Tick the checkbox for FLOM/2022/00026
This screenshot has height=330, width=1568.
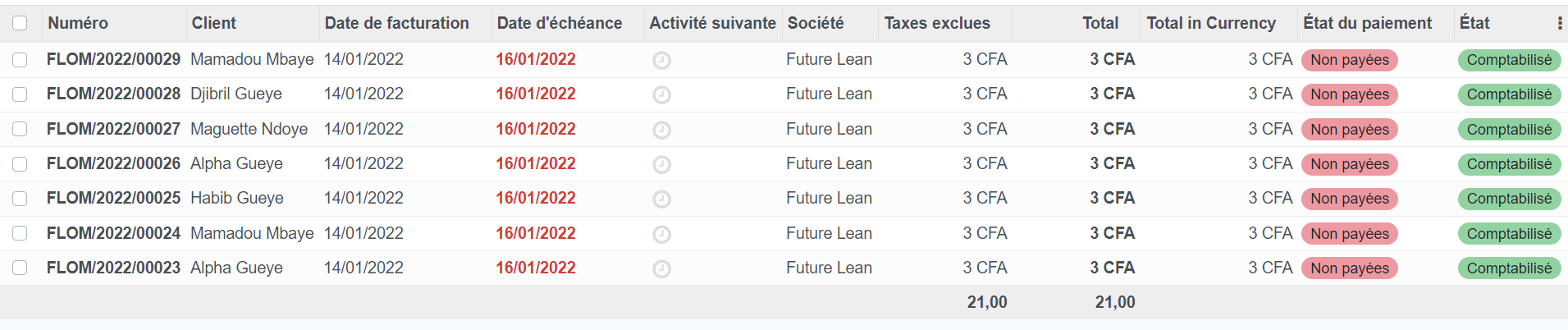pyautogui.click(x=20, y=164)
